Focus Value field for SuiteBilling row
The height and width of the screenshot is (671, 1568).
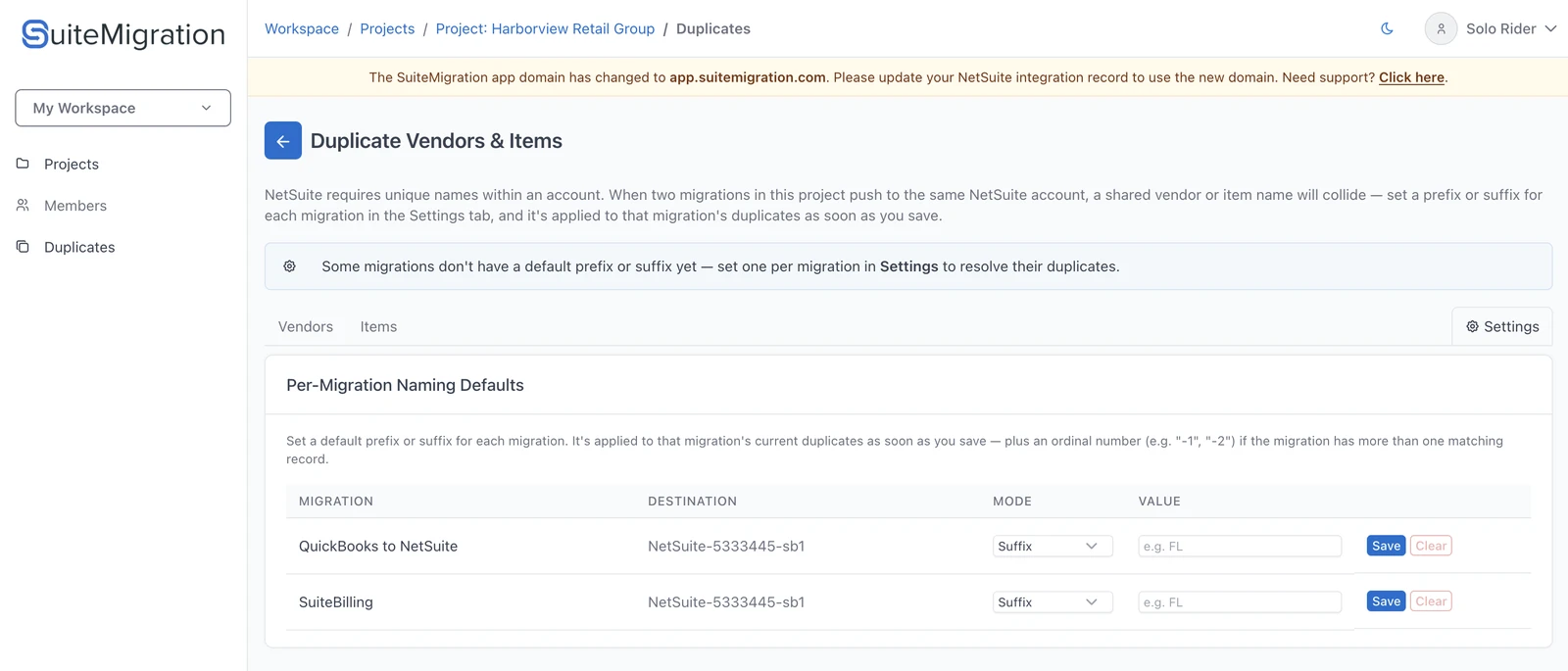click(1240, 601)
